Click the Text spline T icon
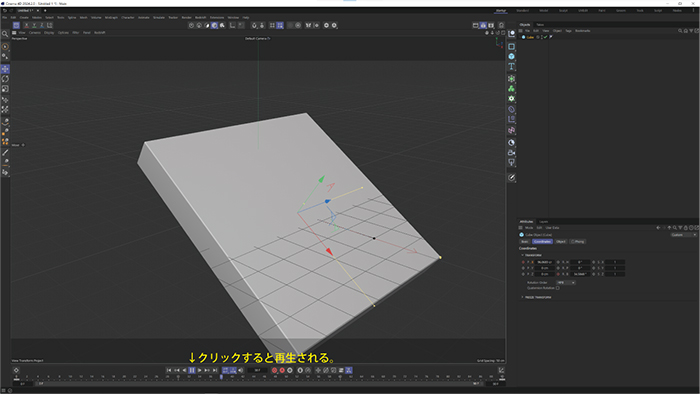This screenshot has height=394, width=700. [512, 66]
